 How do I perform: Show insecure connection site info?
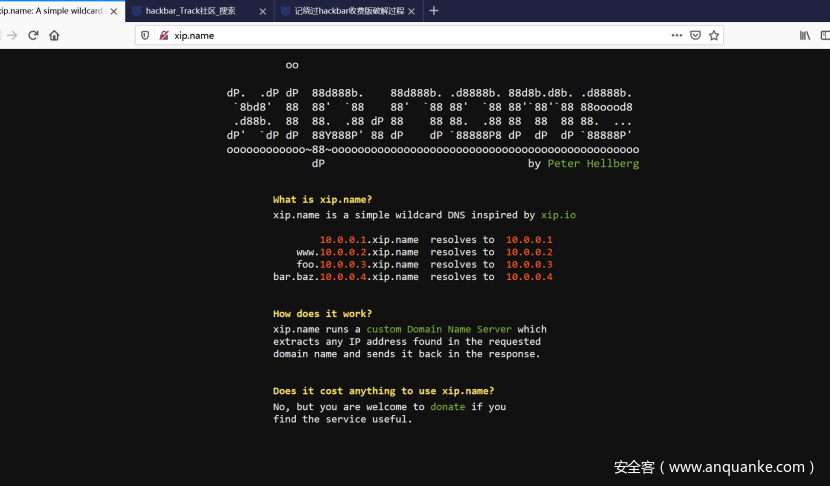[x=164, y=35]
